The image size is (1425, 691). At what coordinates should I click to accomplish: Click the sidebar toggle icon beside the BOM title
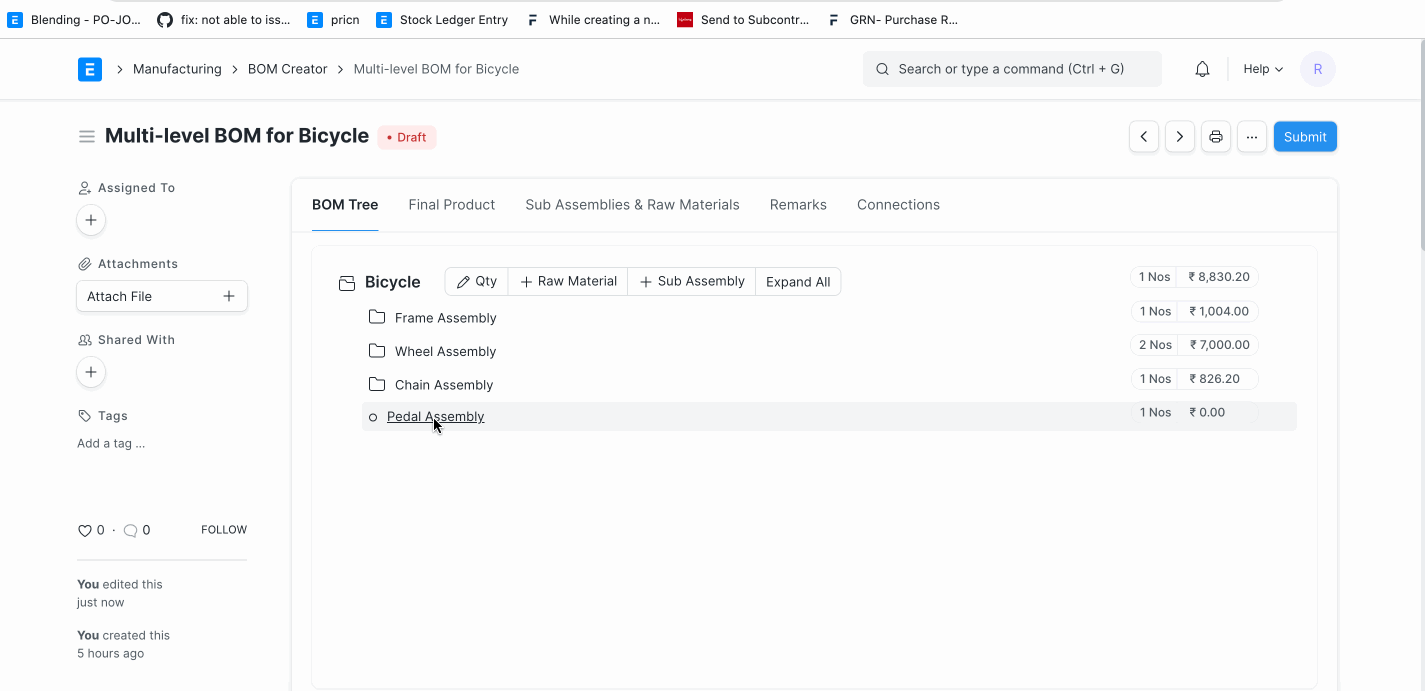pos(87,136)
